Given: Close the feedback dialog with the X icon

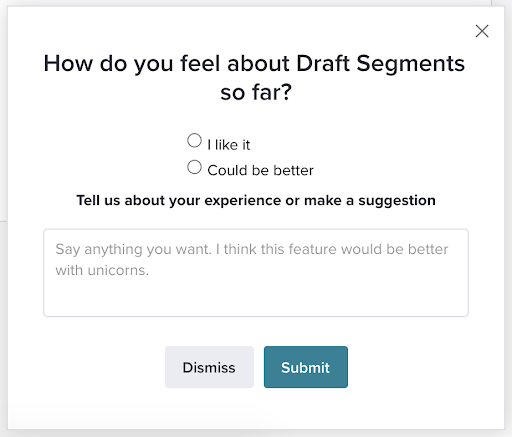Looking at the screenshot, I should 482,31.
